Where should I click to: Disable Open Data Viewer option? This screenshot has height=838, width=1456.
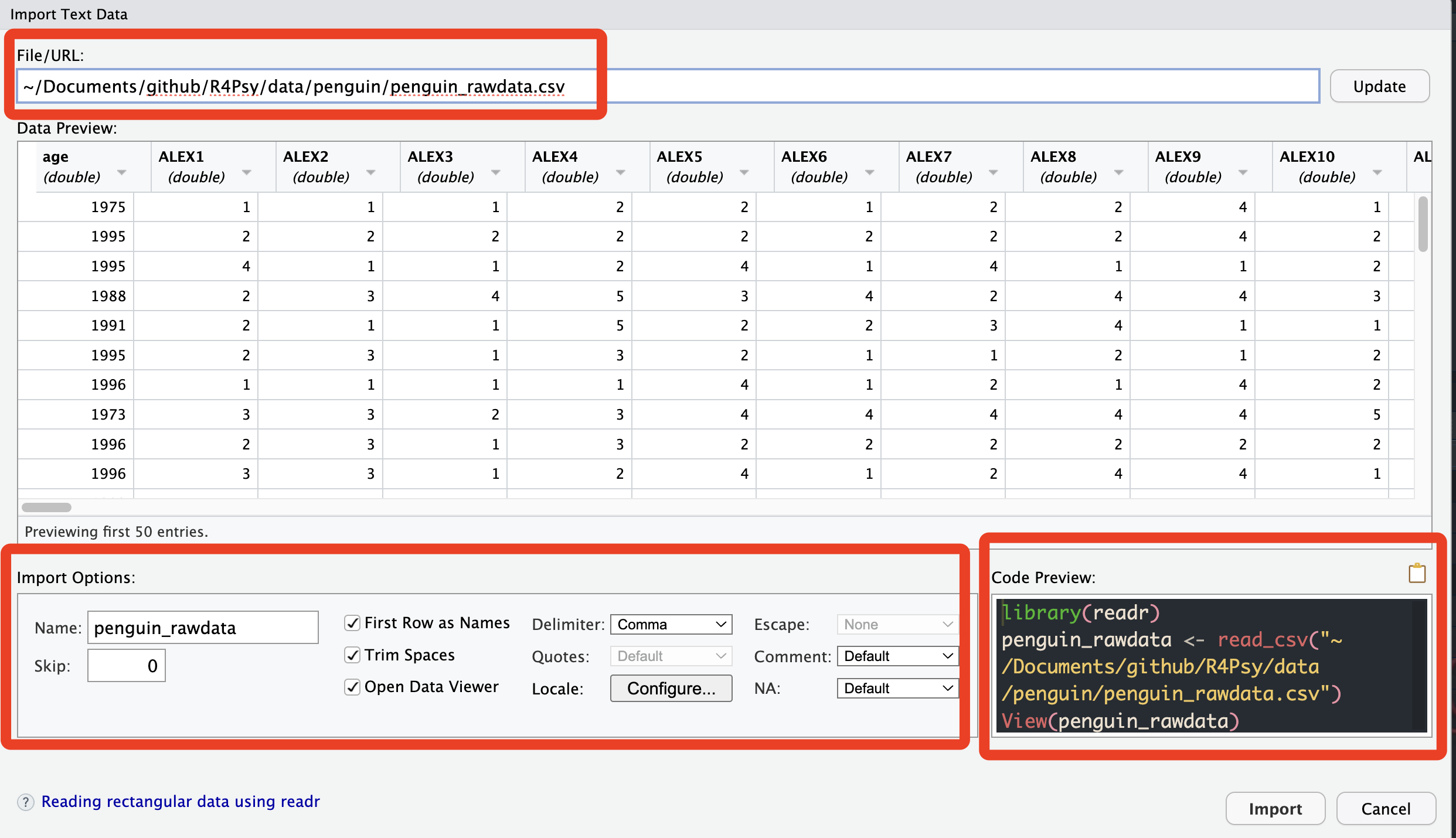(x=352, y=687)
